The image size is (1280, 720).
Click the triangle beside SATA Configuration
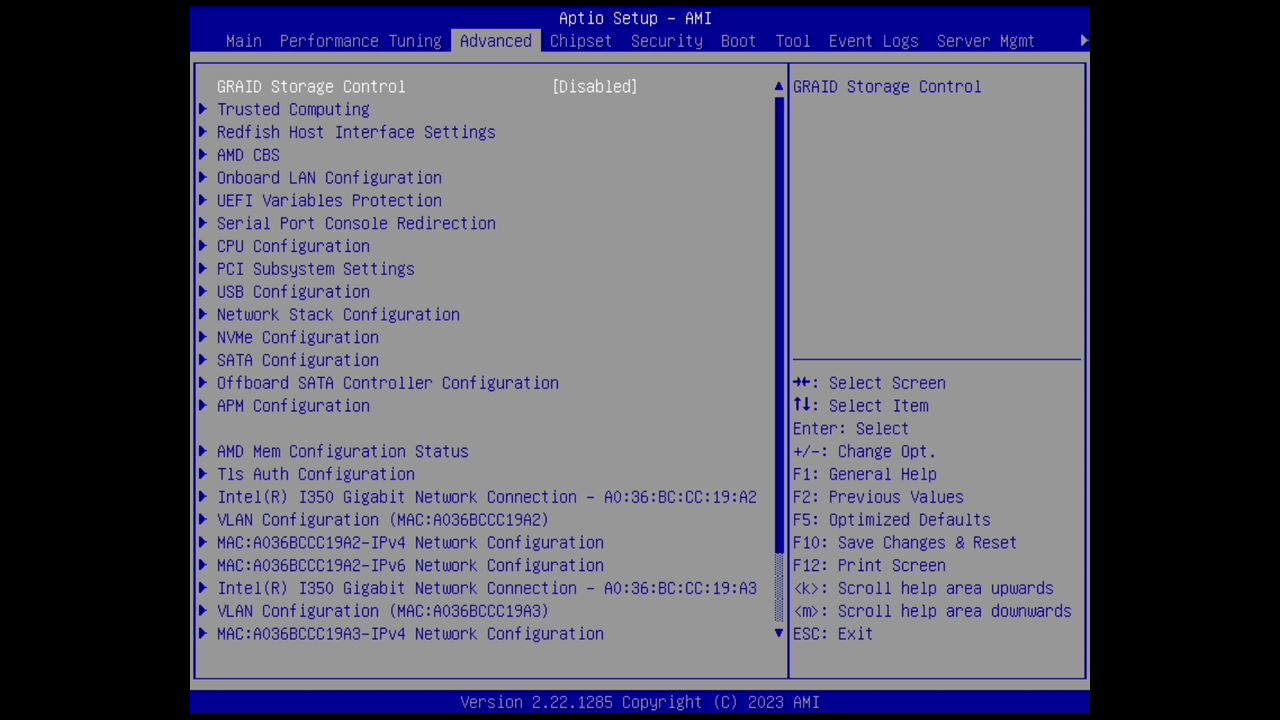click(203, 360)
